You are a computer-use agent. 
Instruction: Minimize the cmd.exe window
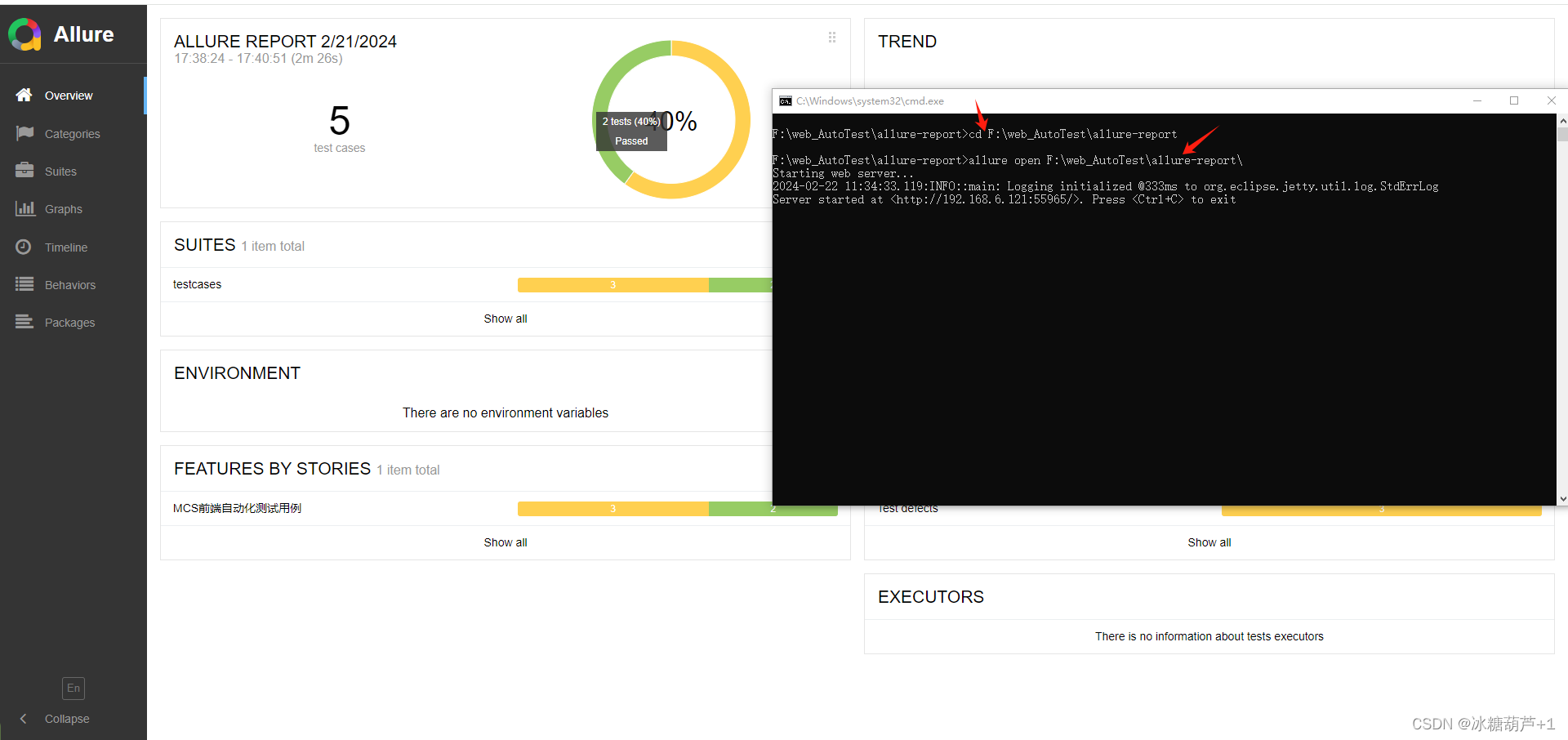coord(1477,101)
